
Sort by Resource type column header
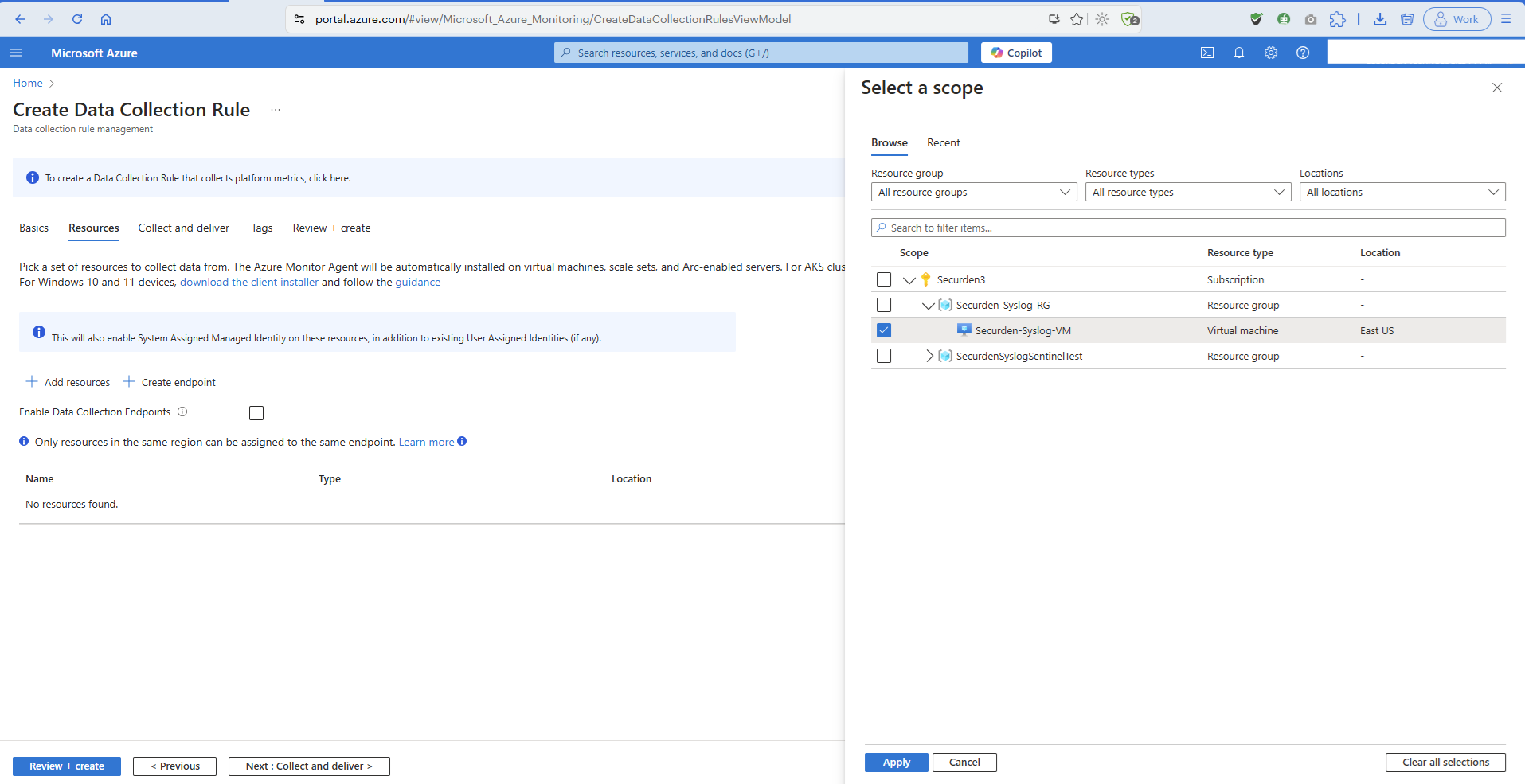1240,252
